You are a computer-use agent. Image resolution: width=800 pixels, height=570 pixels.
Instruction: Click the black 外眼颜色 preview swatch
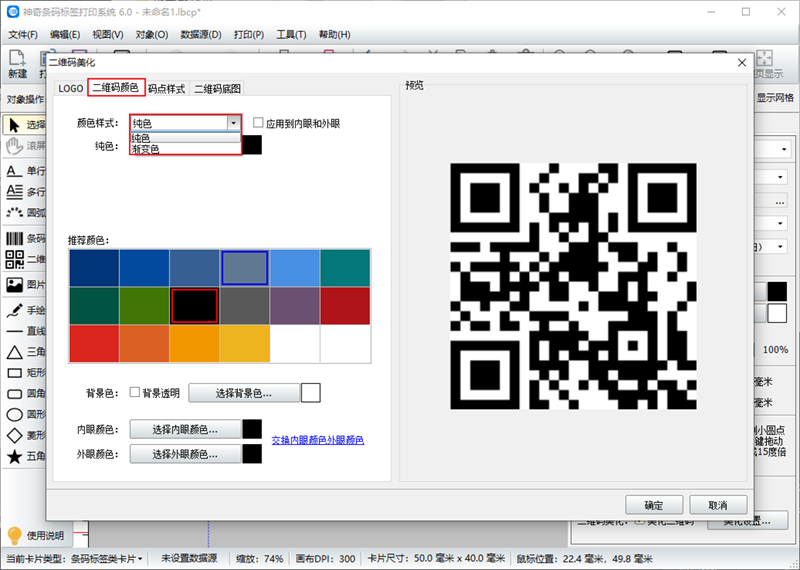point(252,454)
